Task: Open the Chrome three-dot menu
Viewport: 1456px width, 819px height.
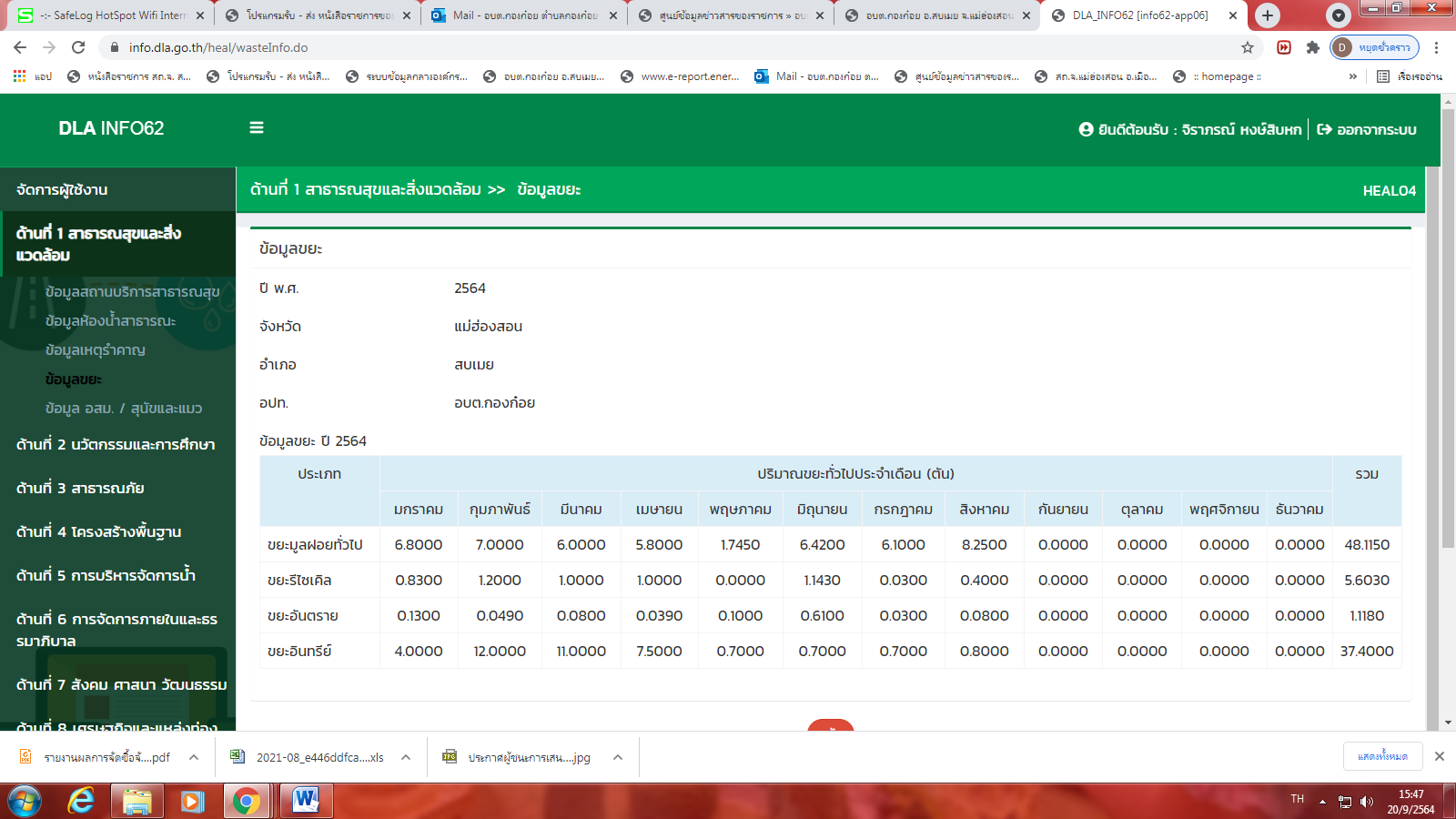Action: tap(1437, 47)
